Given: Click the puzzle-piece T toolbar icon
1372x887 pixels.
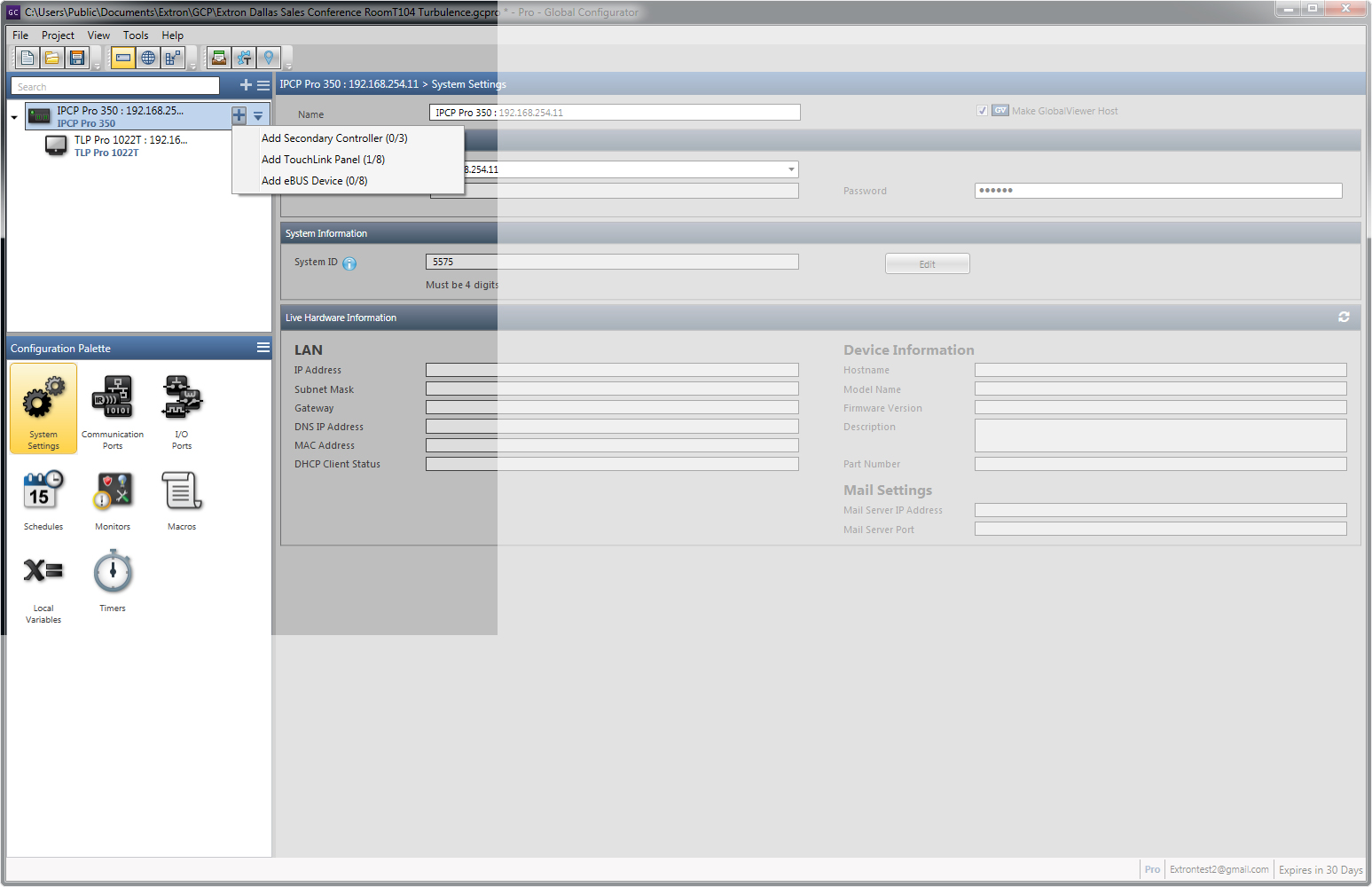Looking at the screenshot, I should 244,59.
